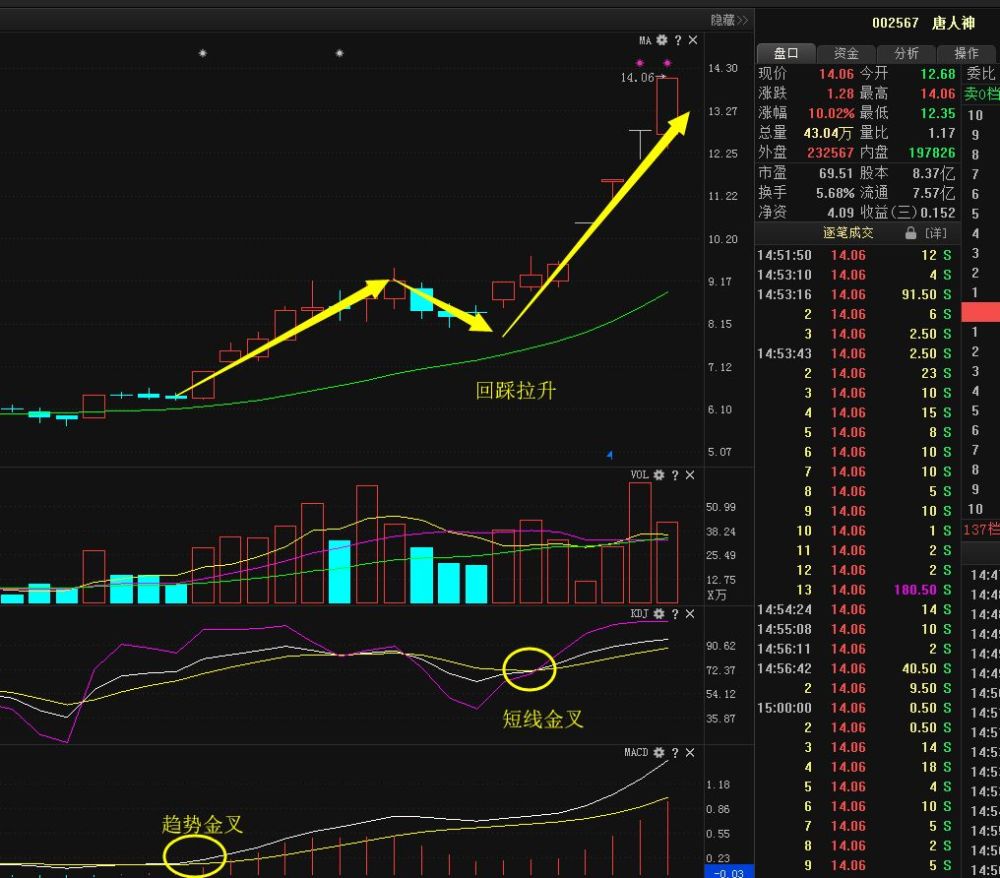Show help for KDJ indicator
Viewport: 1000px width, 878px height.
(x=675, y=614)
